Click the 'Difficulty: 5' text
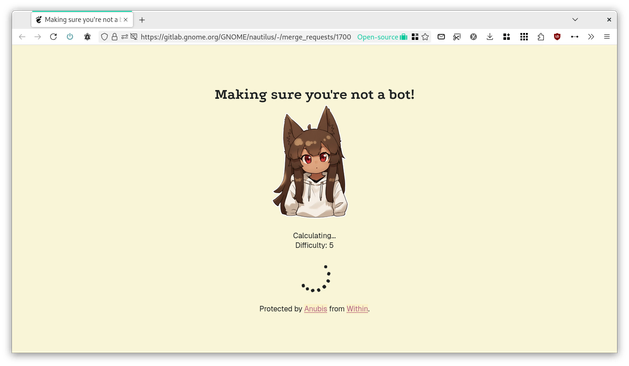The width and height of the screenshot is (629, 366). [314, 245]
